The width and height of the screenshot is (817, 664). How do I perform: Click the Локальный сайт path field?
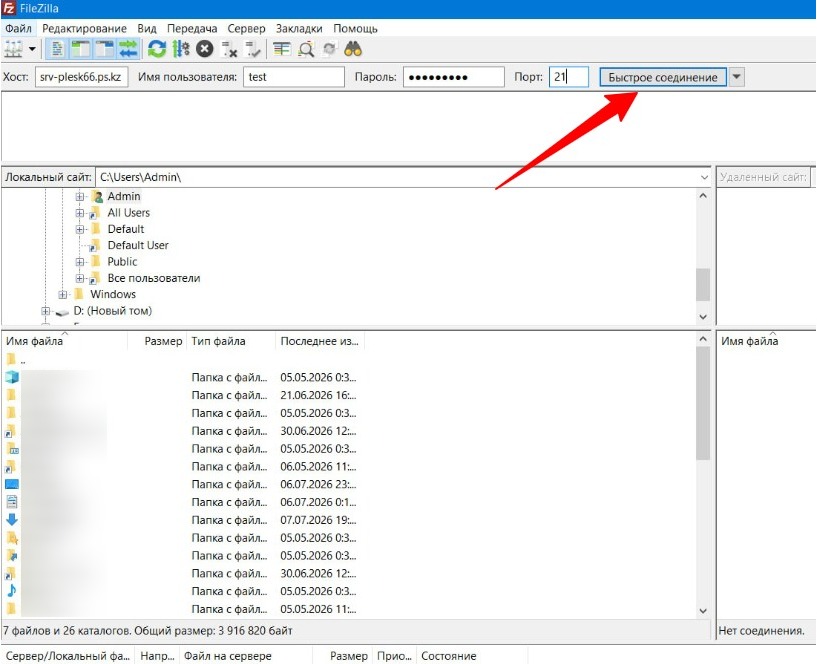pos(402,178)
